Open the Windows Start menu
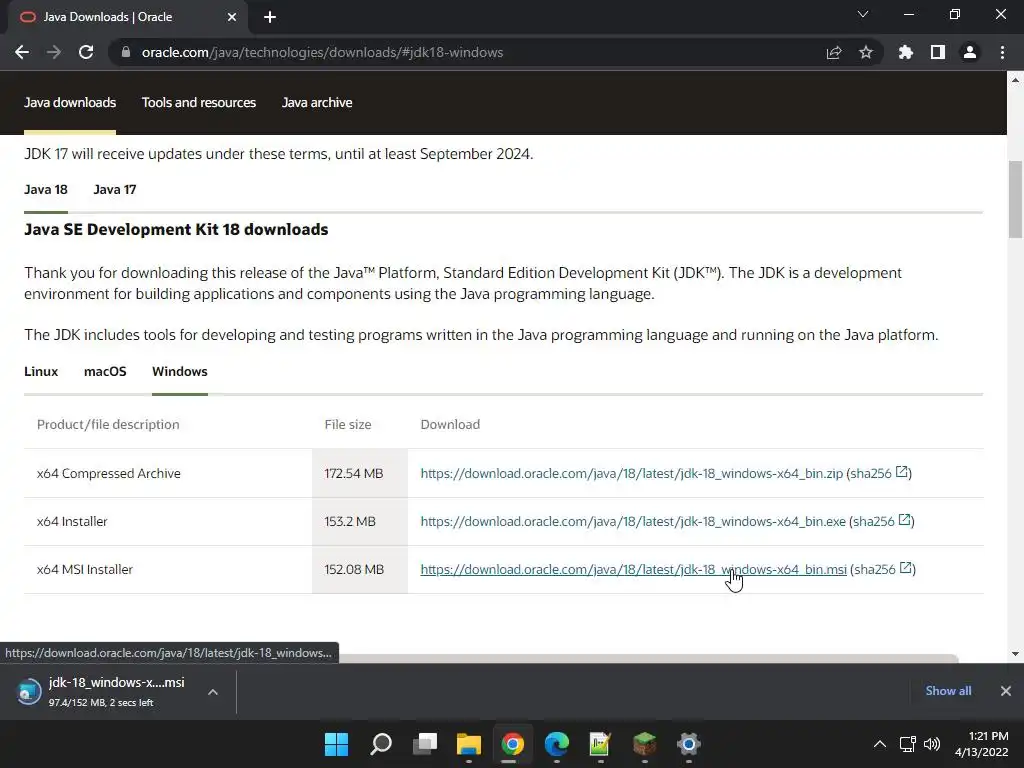The height and width of the screenshot is (768, 1024). (x=336, y=744)
